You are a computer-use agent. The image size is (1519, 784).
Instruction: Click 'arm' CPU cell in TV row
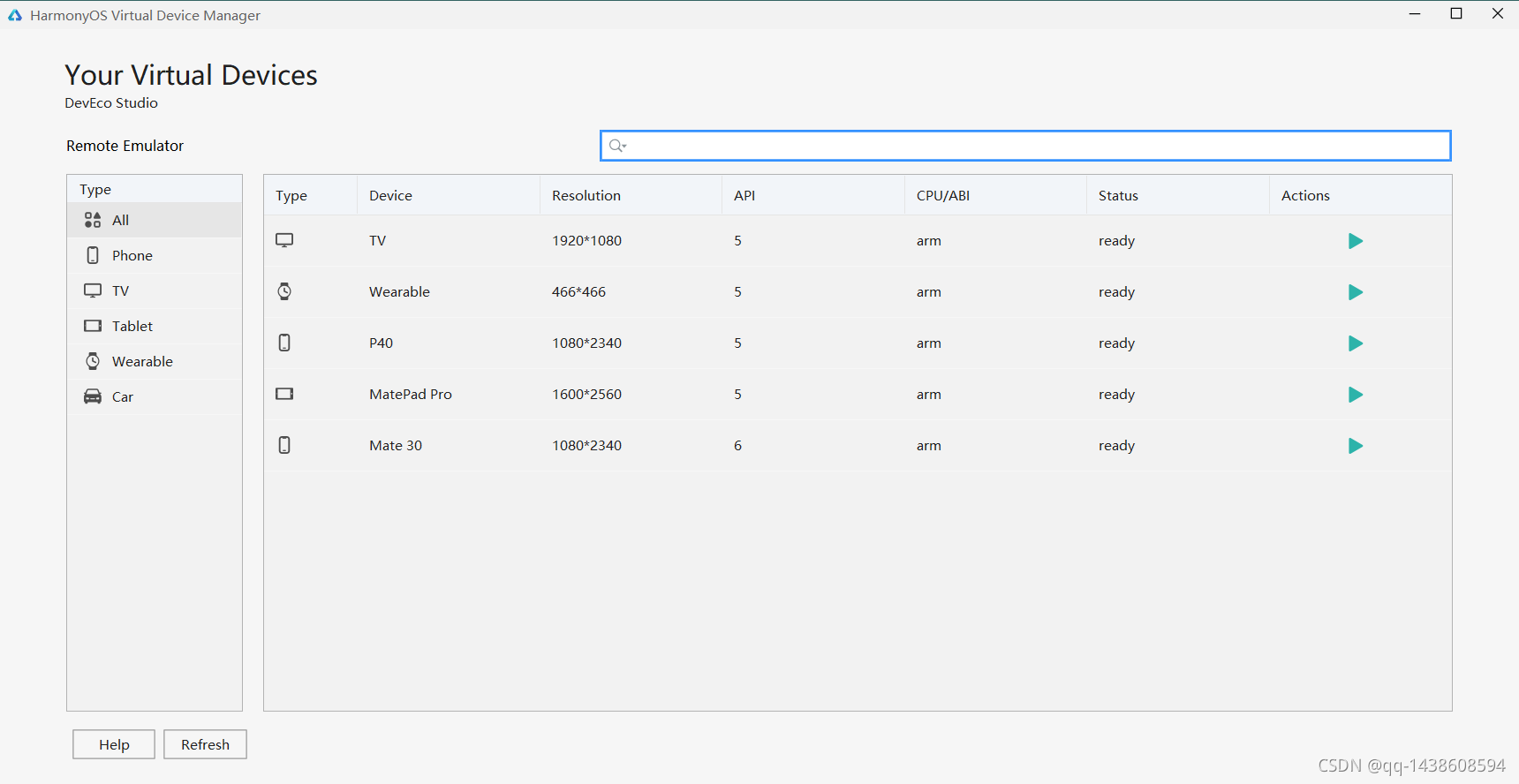click(x=928, y=241)
